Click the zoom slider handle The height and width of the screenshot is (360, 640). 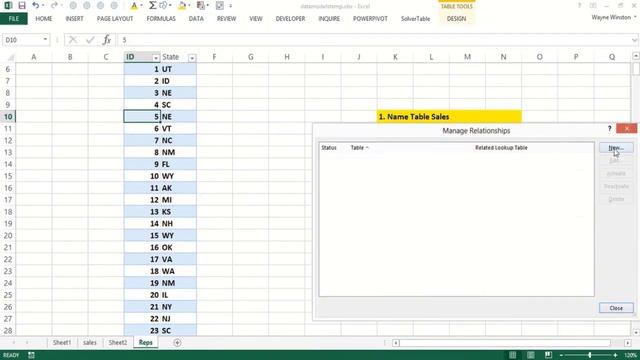click(x=589, y=355)
